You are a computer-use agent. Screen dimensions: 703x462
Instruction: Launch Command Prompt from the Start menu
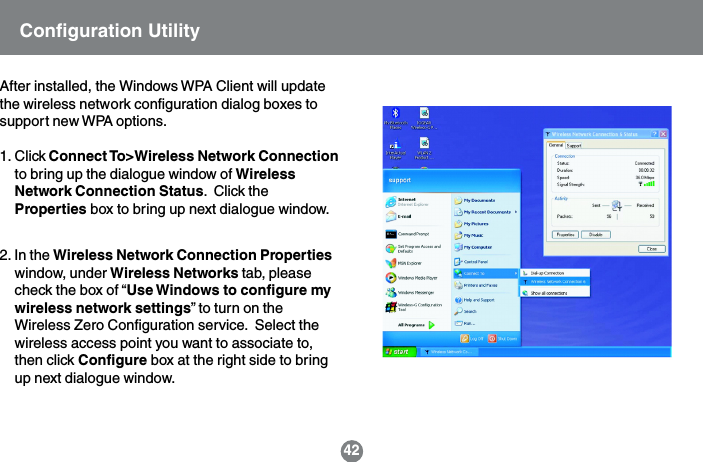point(408,234)
